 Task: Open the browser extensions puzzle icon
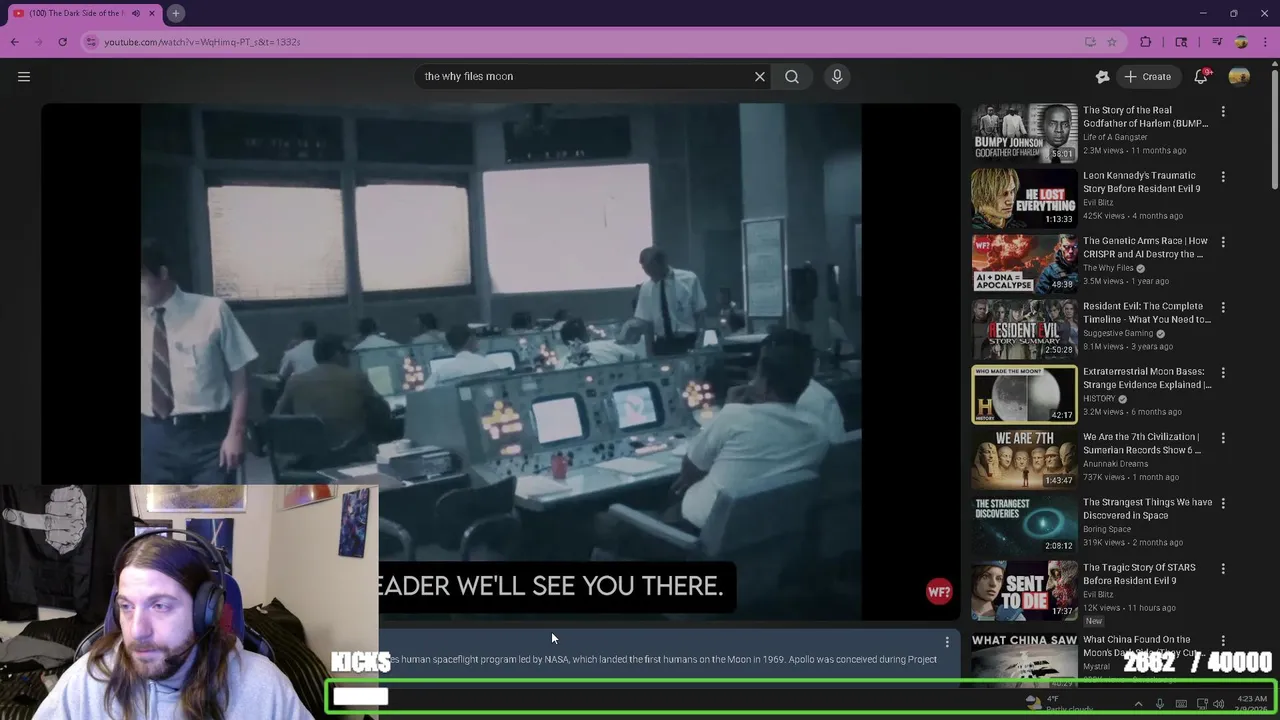tap(1145, 42)
